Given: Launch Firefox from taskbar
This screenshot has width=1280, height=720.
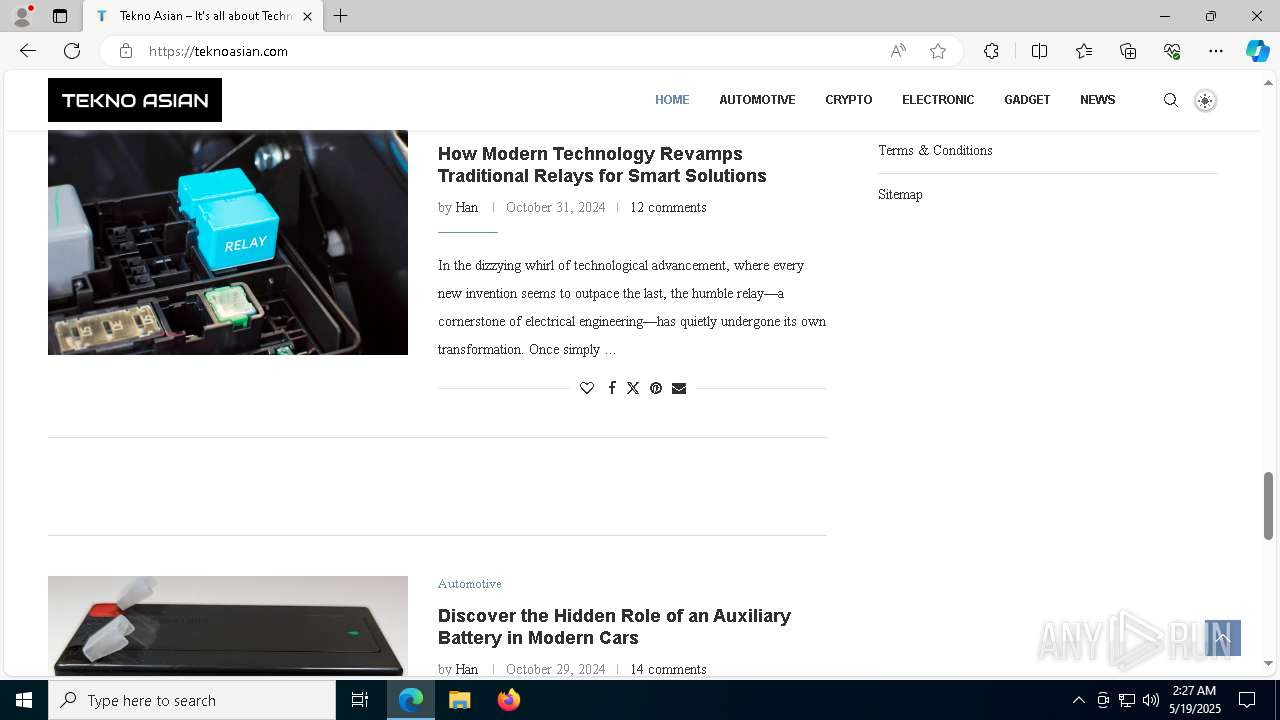Looking at the screenshot, I should click(x=509, y=700).
